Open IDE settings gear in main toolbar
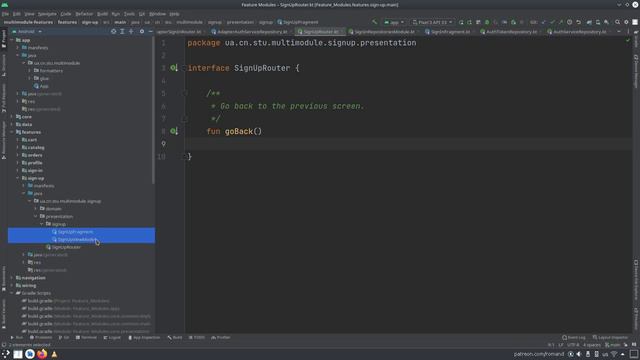The width and height of the screenshot is (640, 360). pos(626,22)
